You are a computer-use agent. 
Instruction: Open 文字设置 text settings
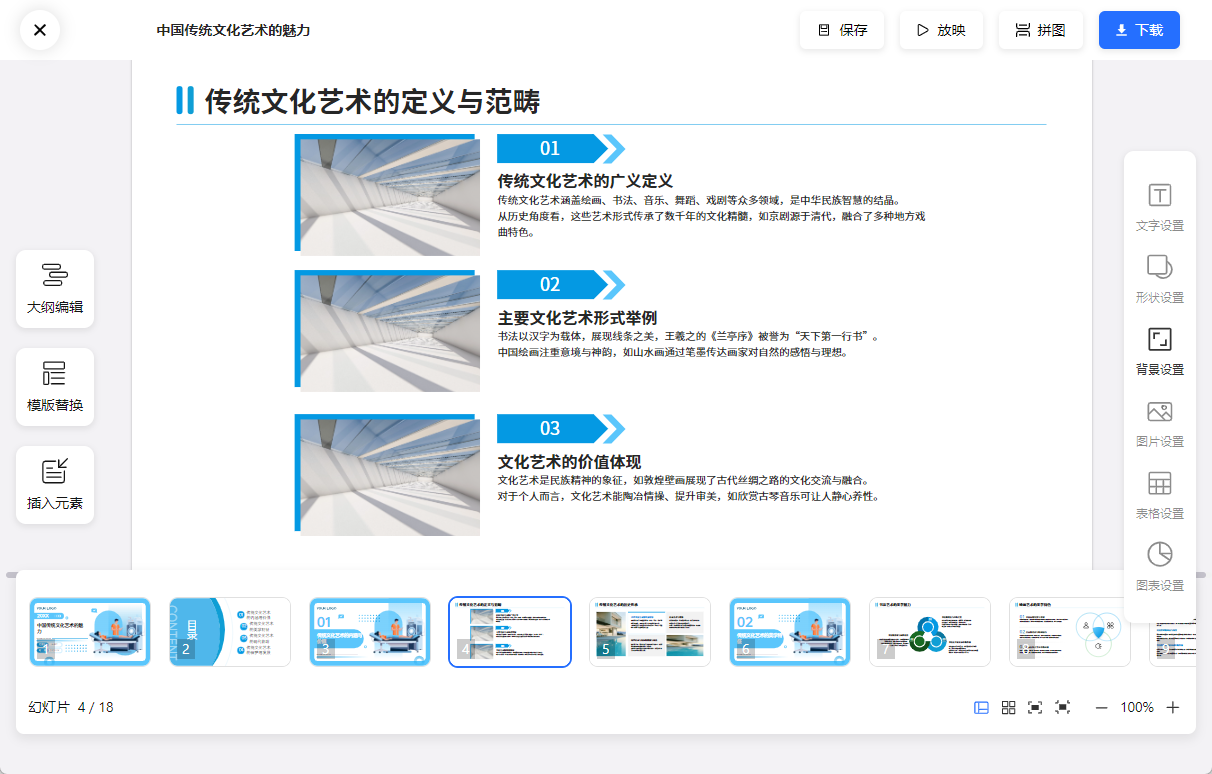(x=1160, y=208)
